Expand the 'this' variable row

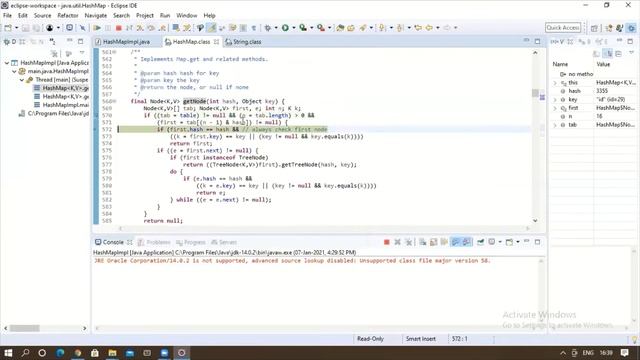(555, 83)
